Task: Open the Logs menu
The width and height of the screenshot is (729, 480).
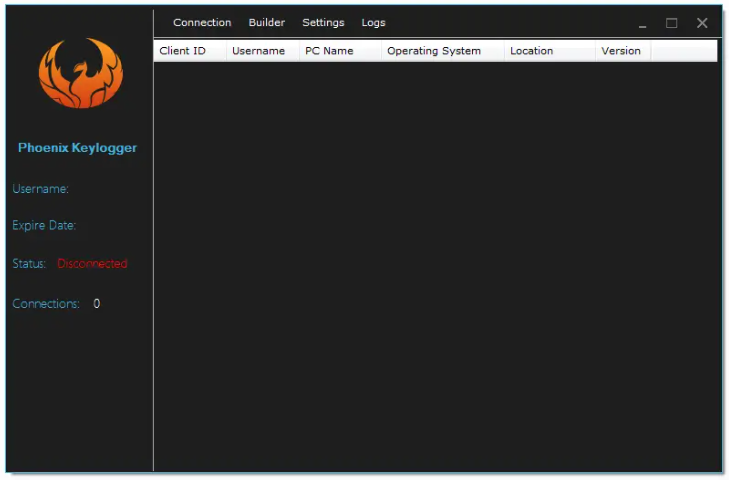Action: [373, 23]
